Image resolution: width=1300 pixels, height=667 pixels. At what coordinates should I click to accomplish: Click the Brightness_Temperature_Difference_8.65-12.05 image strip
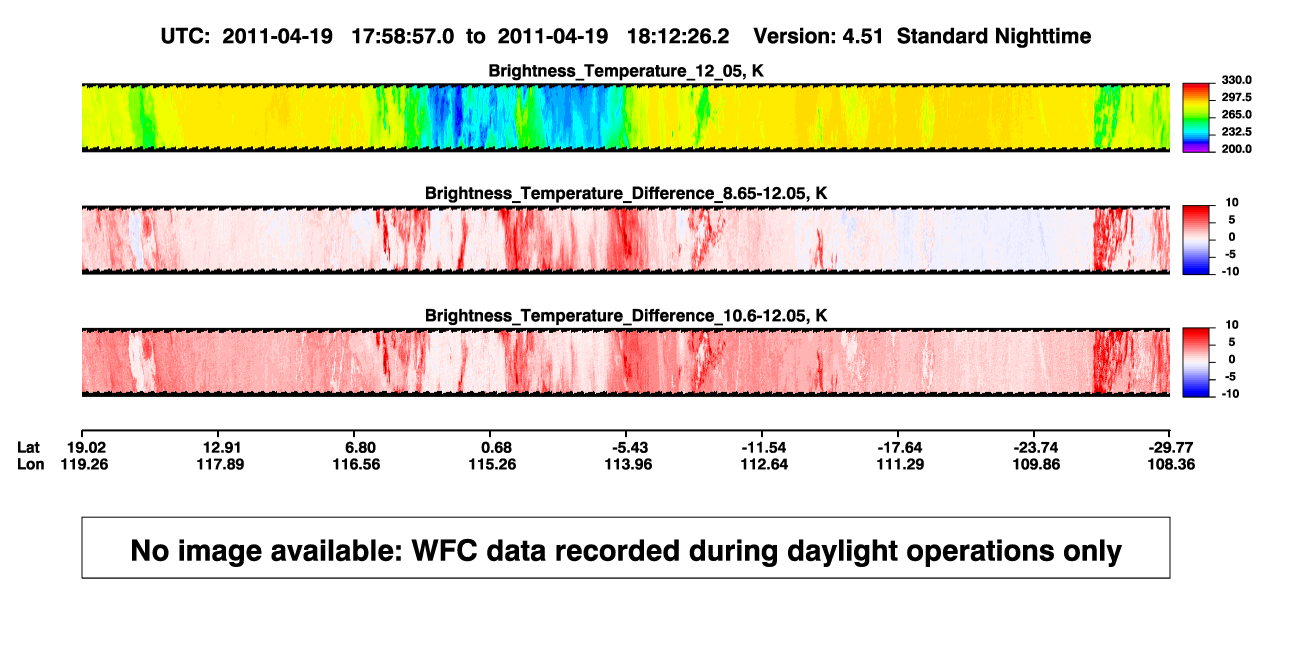point(625,240)
